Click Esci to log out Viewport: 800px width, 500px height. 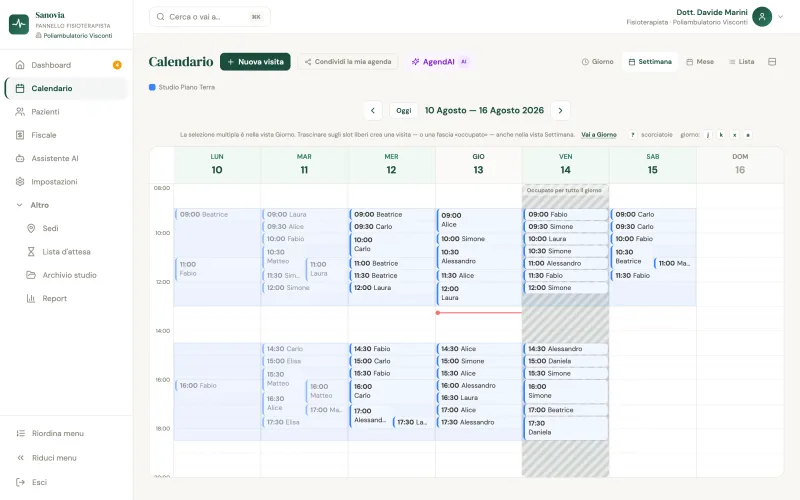pyautogui.click(x=66, y=482)
